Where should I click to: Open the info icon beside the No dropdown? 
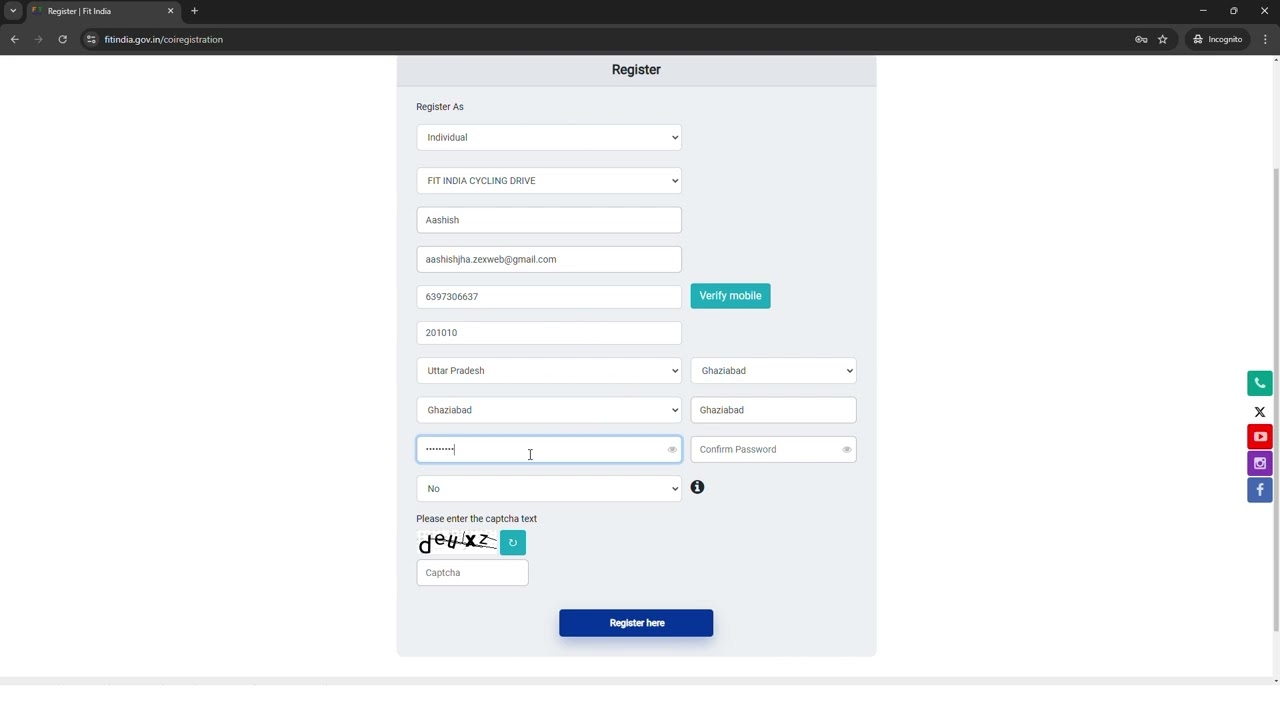click(697, 487)
